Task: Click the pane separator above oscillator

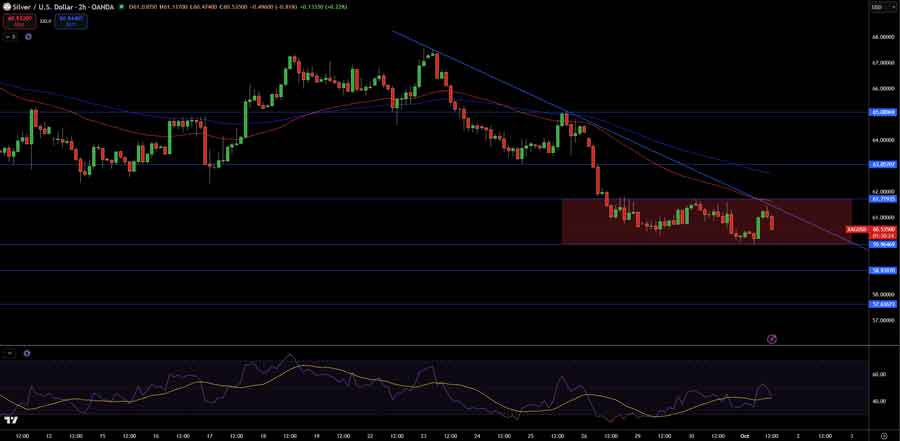Action: click(434, 346)
